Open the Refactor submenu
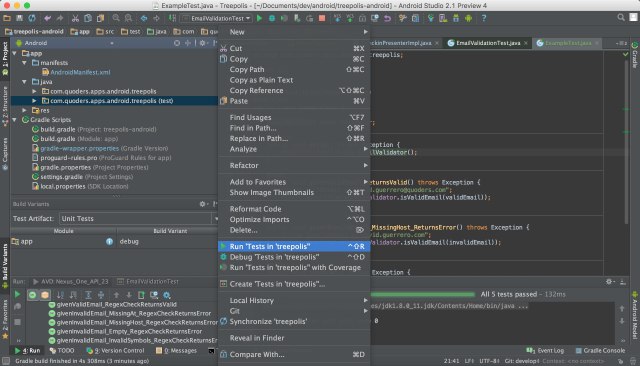This screenshot has width=640, height=366. coord(294,166)
